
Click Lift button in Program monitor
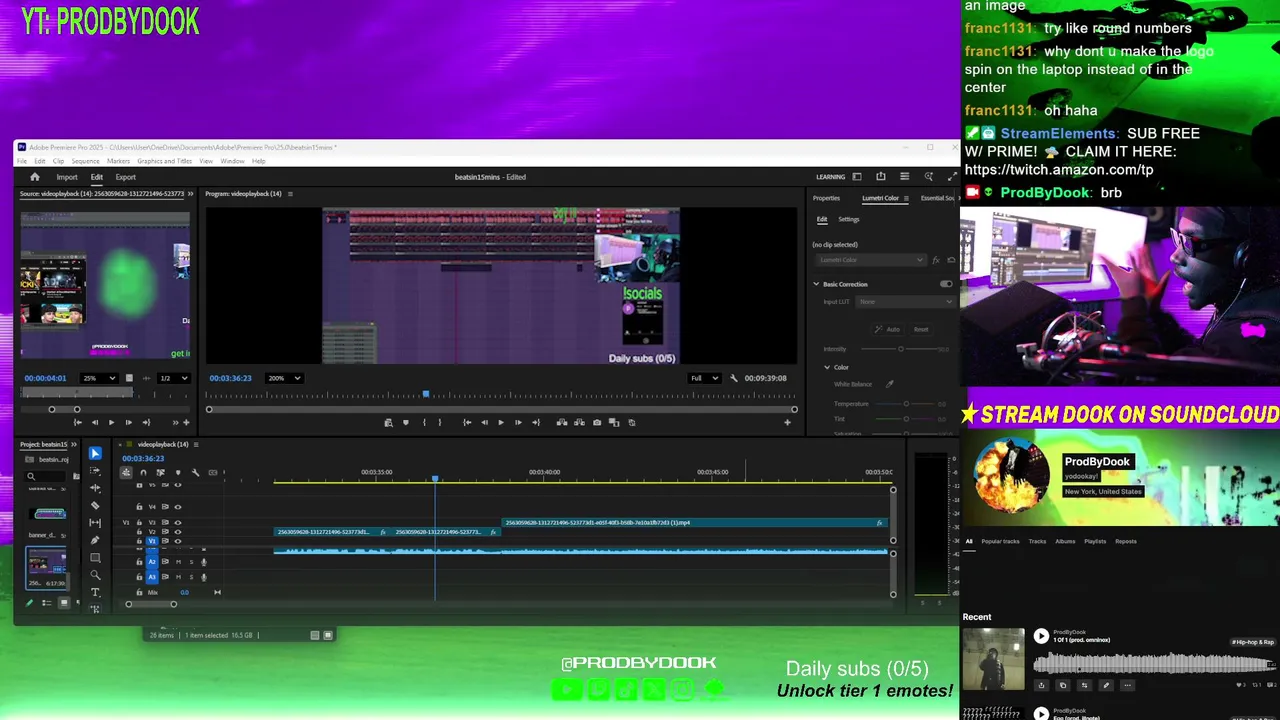(x=562, y=422)
